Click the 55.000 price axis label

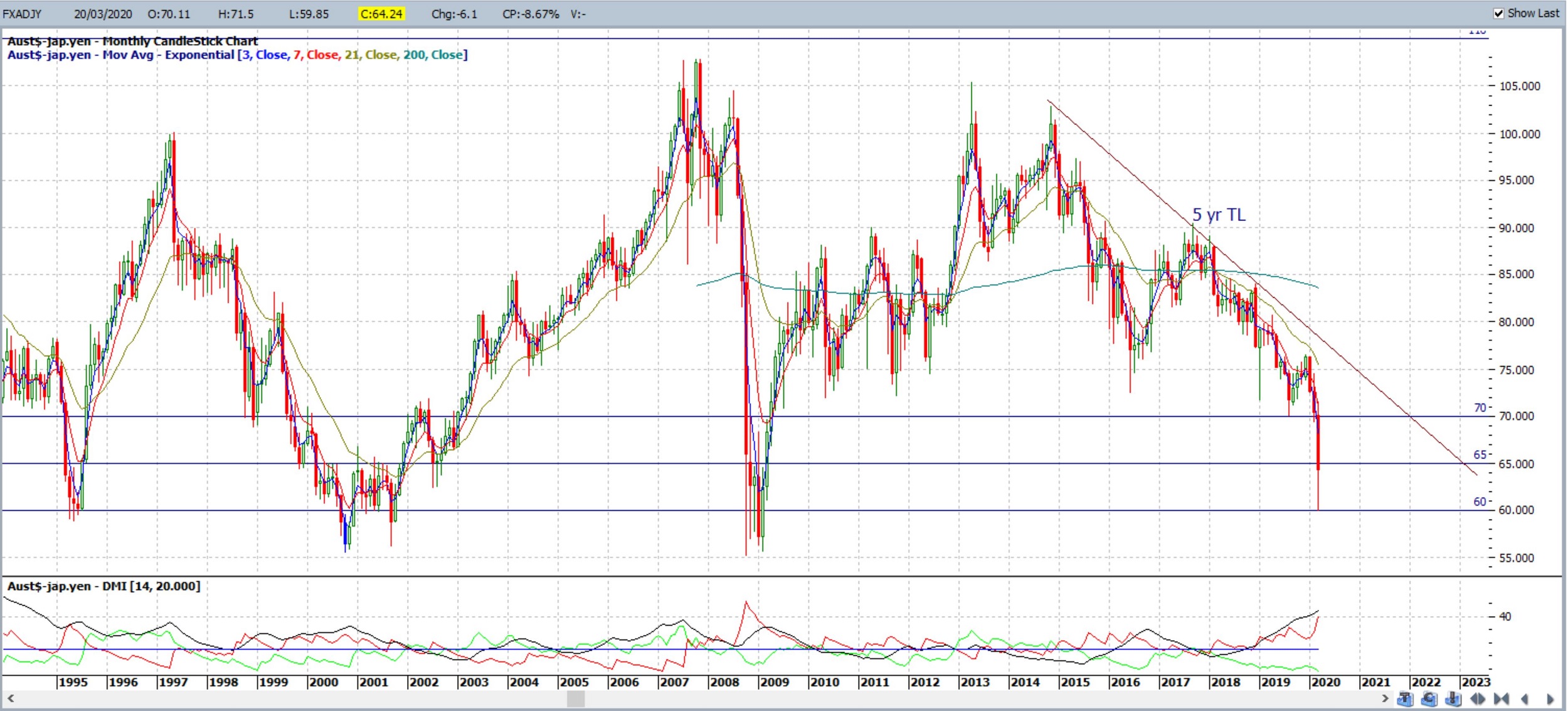click(x=1517, y=558)
